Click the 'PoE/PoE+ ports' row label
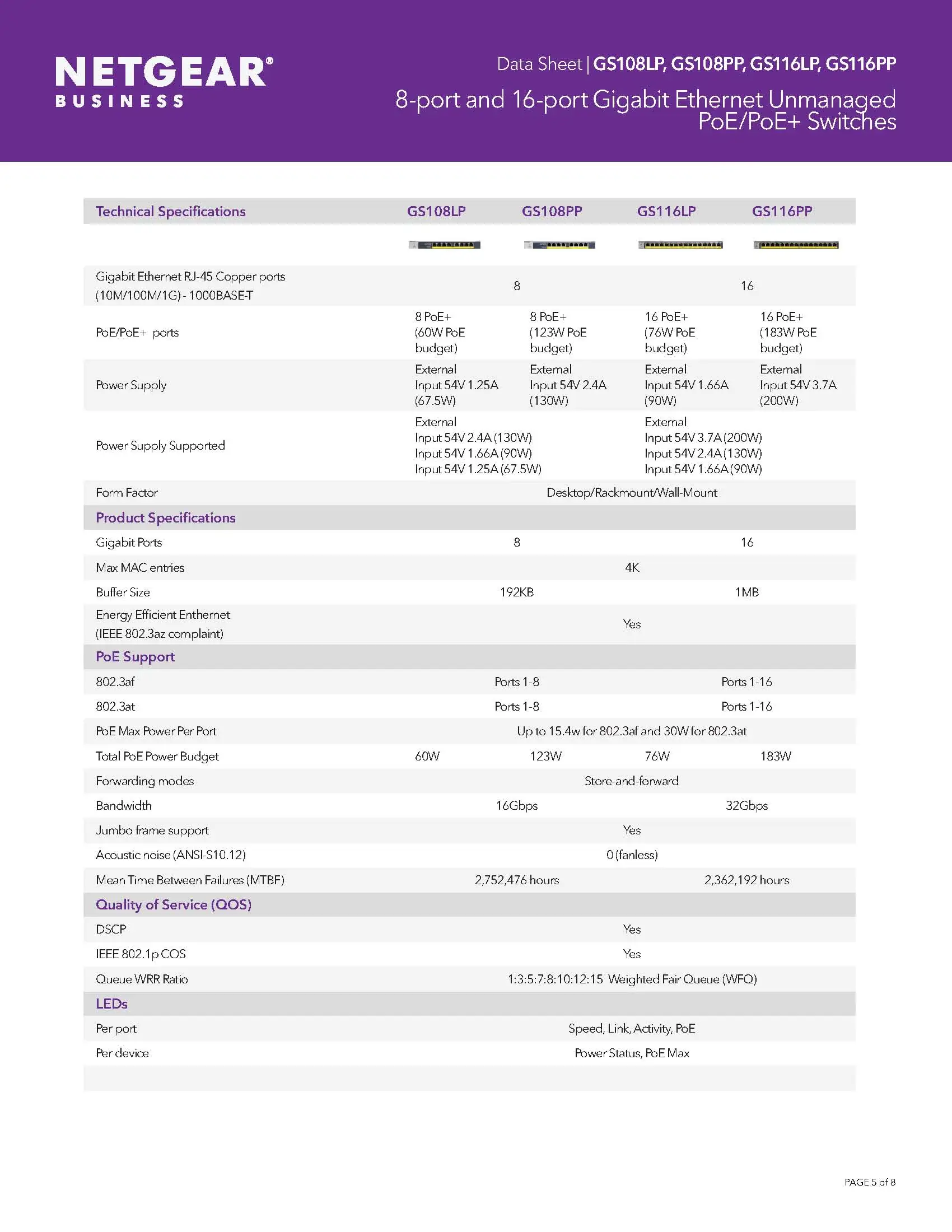Viewport: 952px width, 1232px height. (x=137, y=333)
